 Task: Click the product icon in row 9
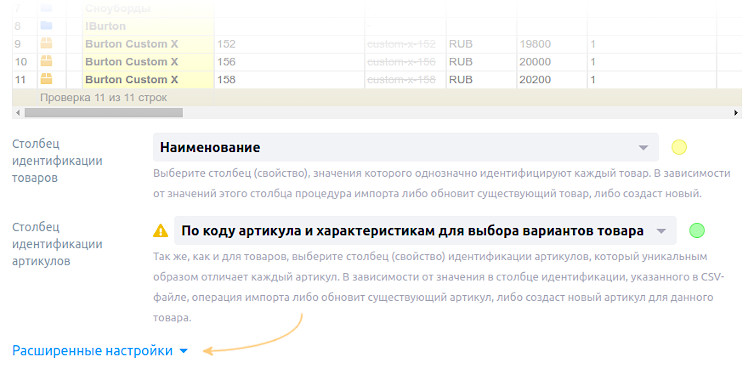(x=46, y=44)
